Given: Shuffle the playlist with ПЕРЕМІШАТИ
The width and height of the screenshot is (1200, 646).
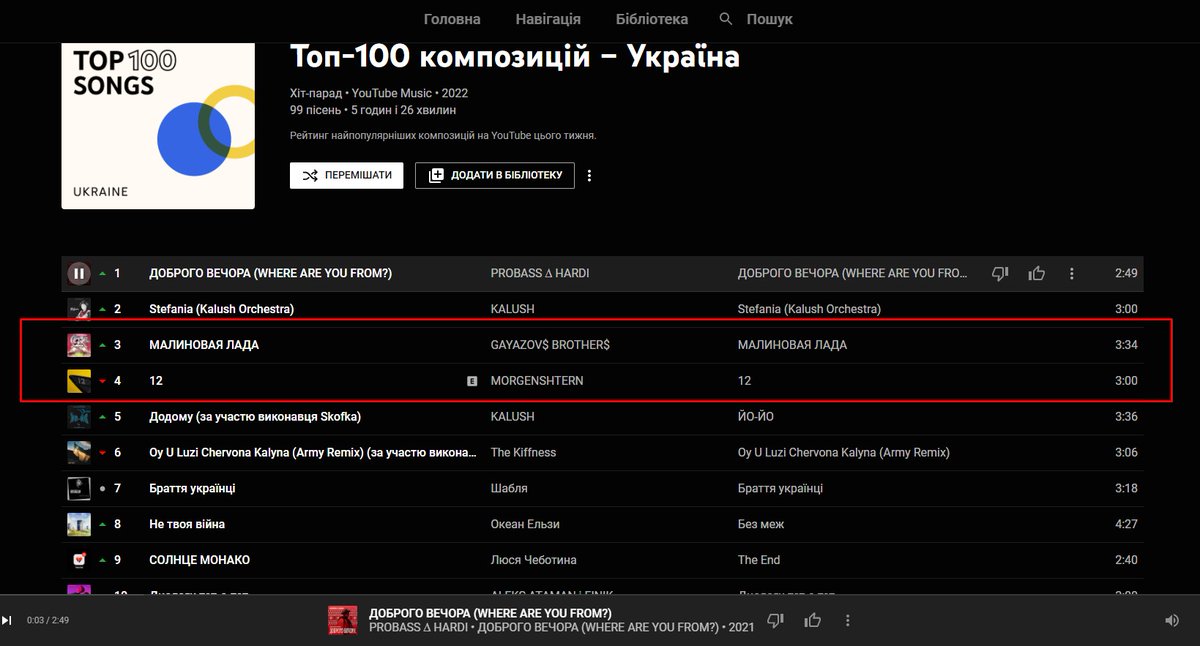Looking at the screenshot, I should [347, 175].
